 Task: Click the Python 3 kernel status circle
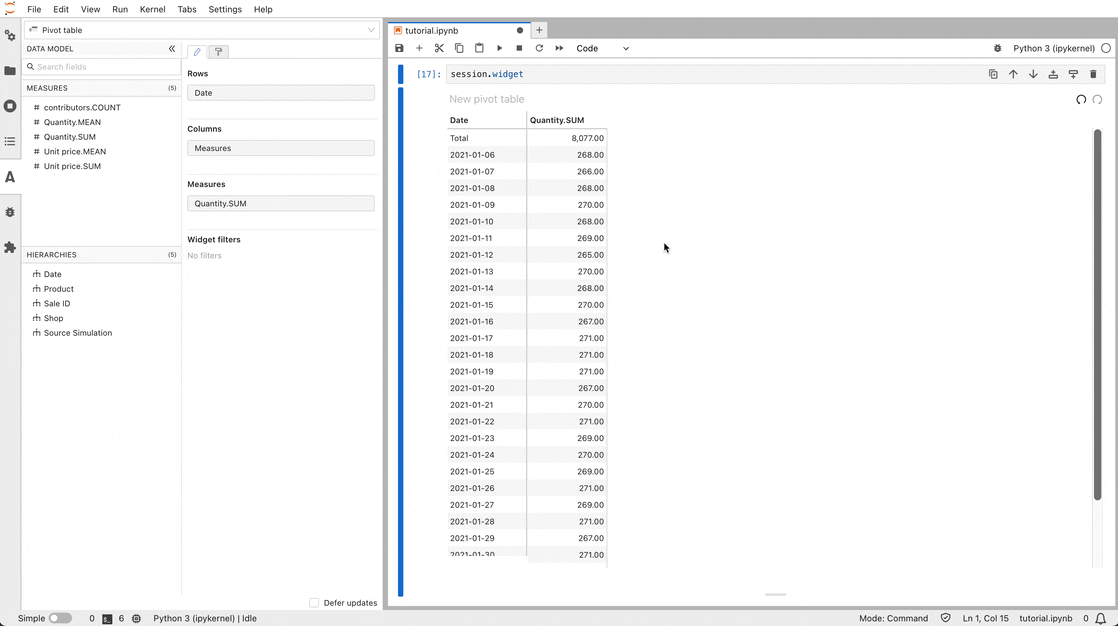(1105, 48)
